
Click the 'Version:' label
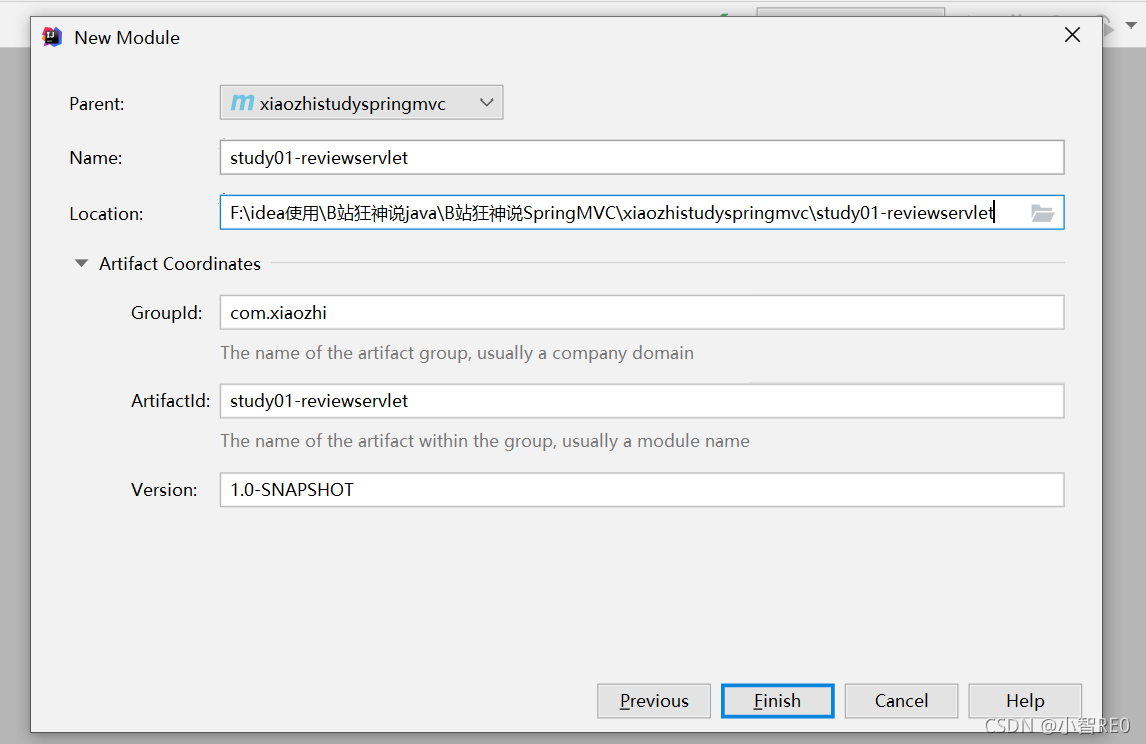164,490
